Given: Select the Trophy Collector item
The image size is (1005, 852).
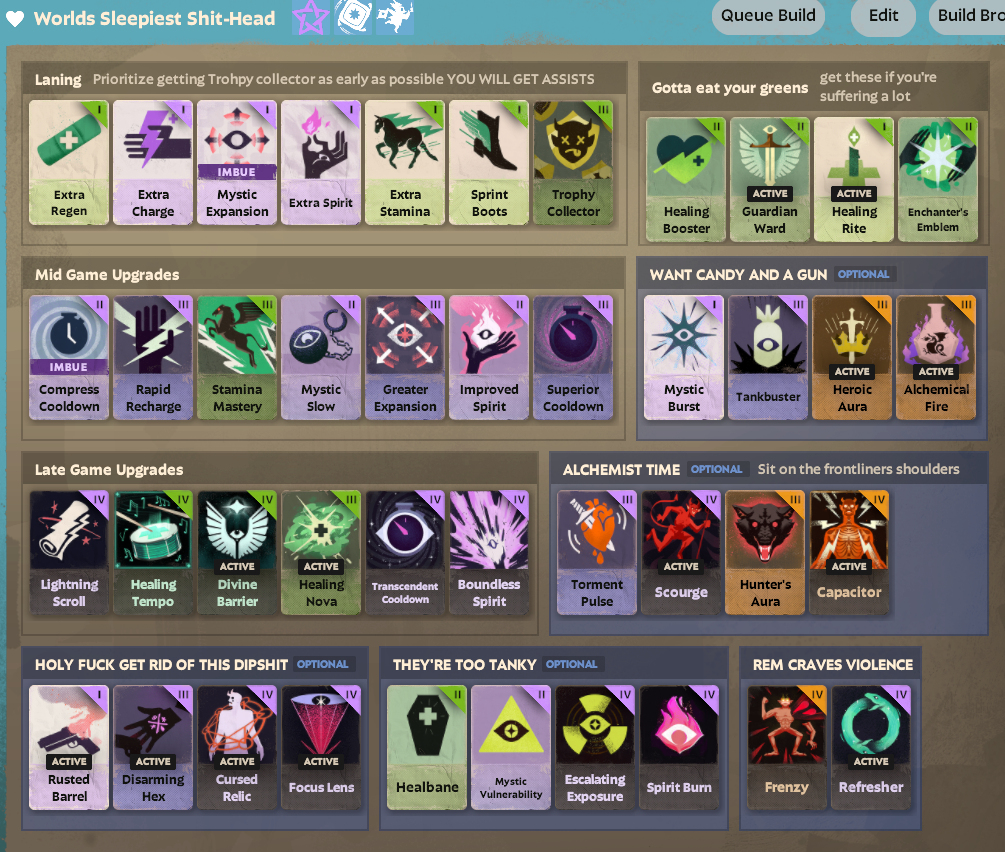Looking at the screenshot, I should pos(573,162).
